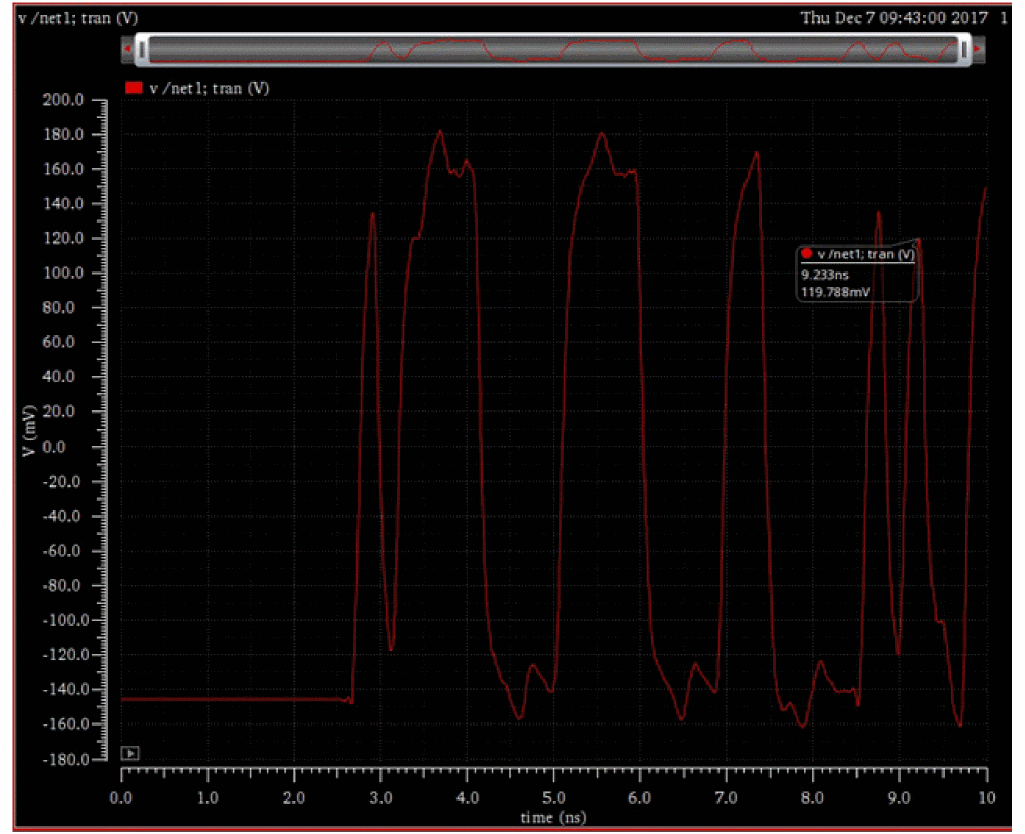Select the 'v /net1; tran (V)' legend label
The image size is (1025, 834).
(x=209, y=88)
